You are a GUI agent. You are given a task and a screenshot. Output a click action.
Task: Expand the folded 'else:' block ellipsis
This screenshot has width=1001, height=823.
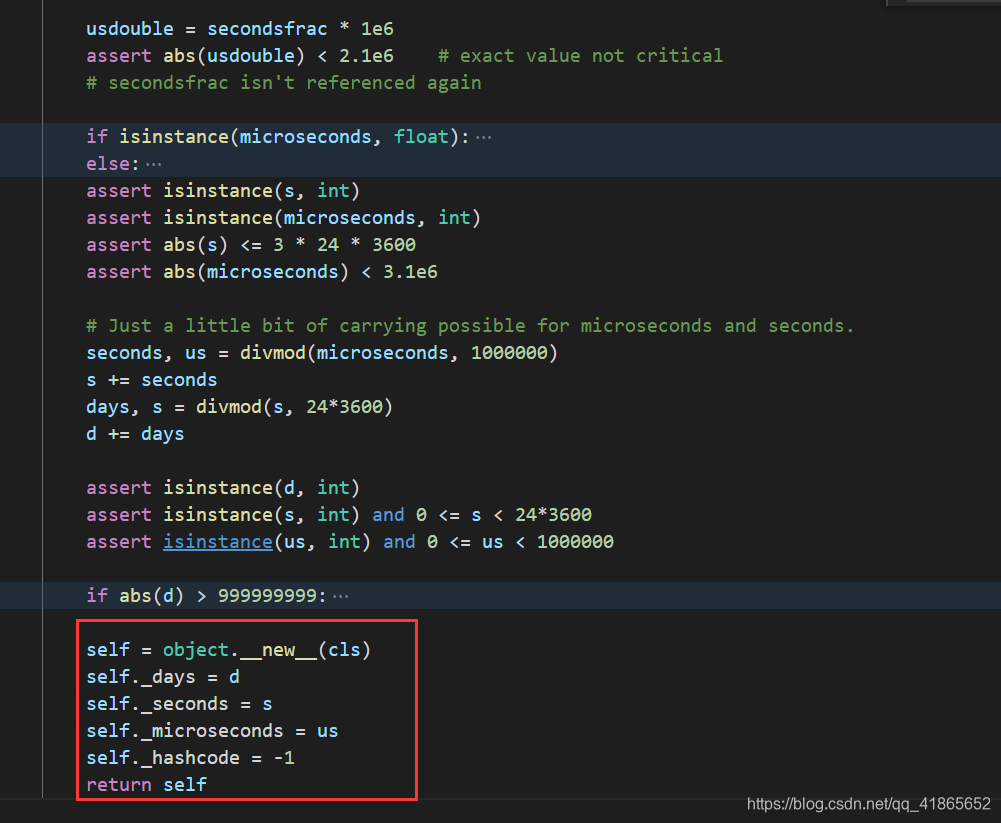point(153,165)
